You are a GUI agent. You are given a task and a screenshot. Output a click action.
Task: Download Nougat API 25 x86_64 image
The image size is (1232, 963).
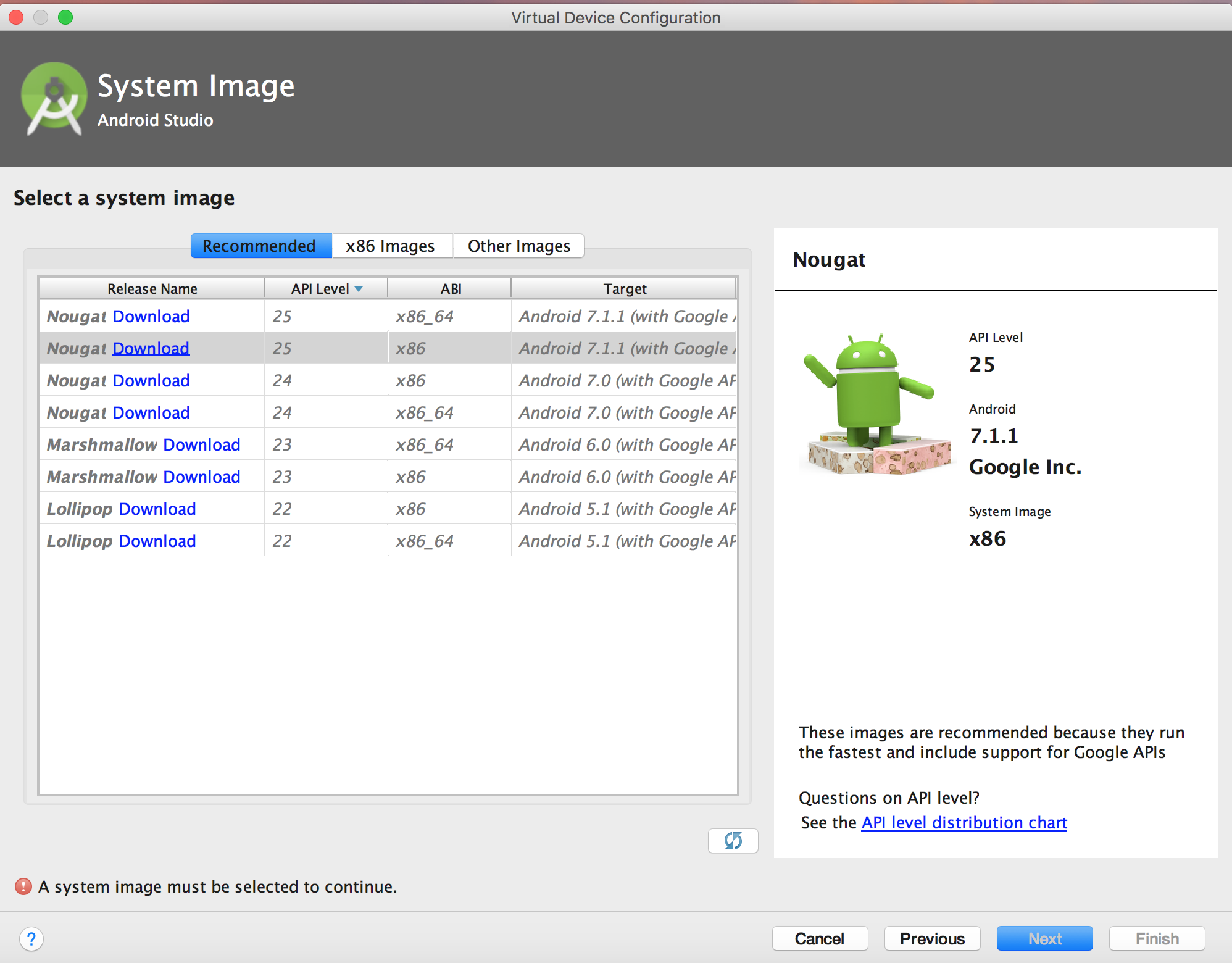151,316
